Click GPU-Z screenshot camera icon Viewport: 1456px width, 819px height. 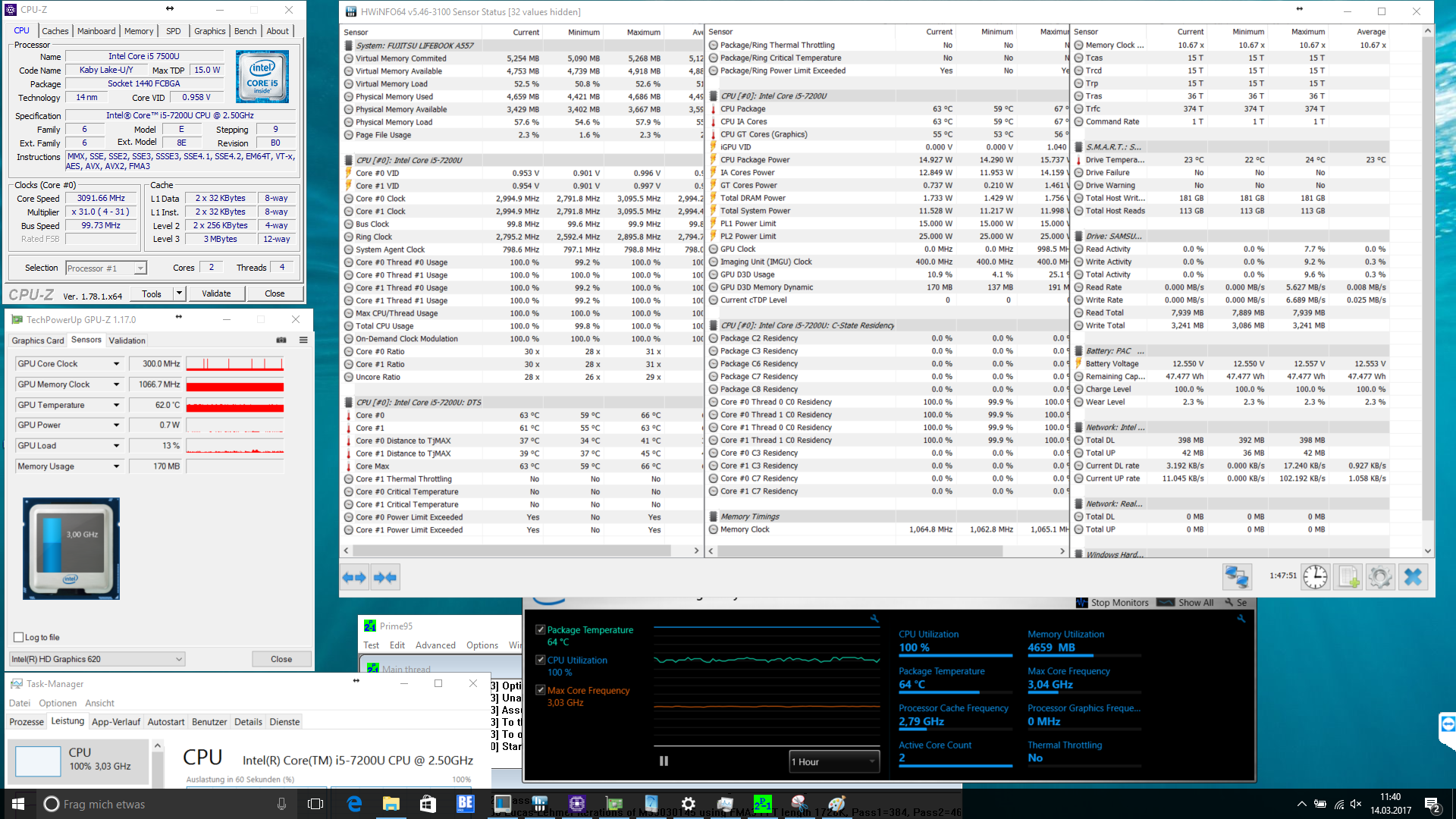pyautogui.click(x=281, y=340)
